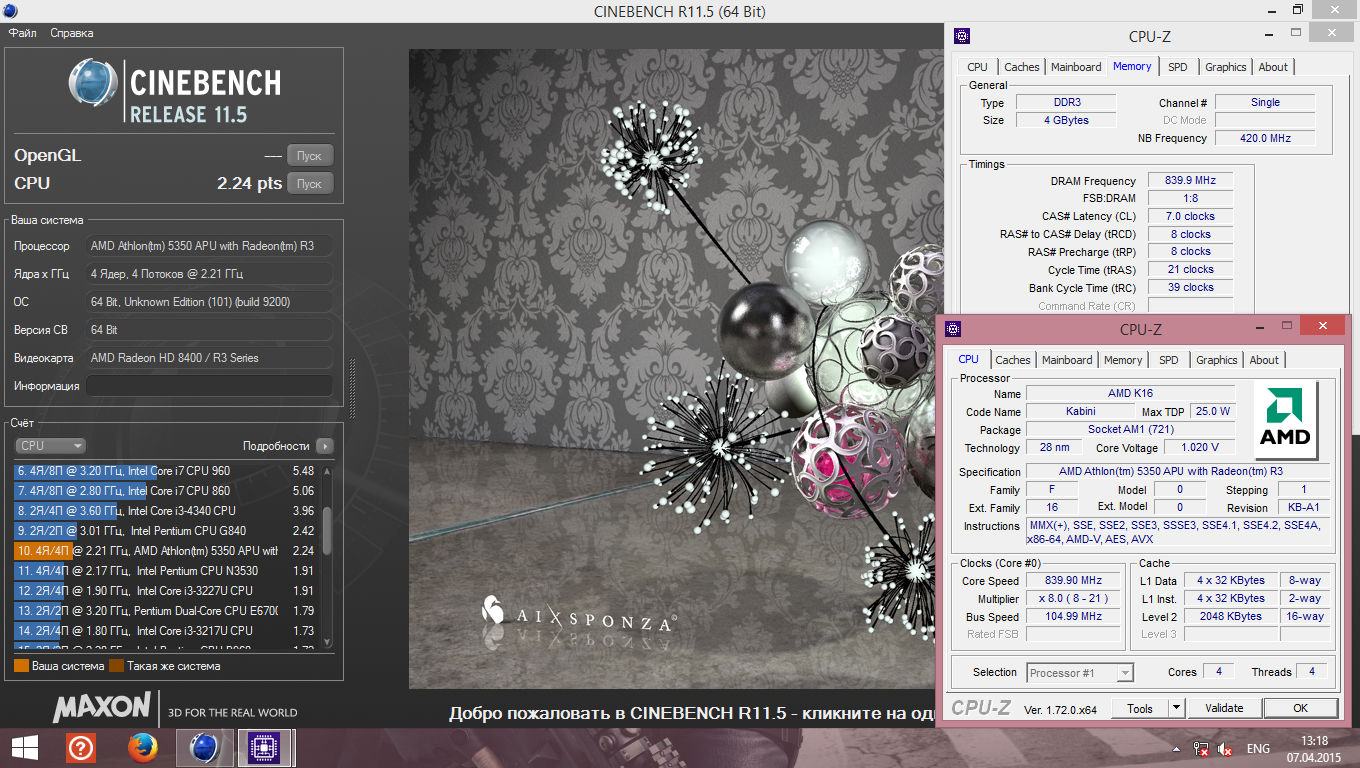The height and width of the screenshot is (768, 1360).
Task: Switch to Caches tab in back CPU-Z window
Action: click(1021, 67)
